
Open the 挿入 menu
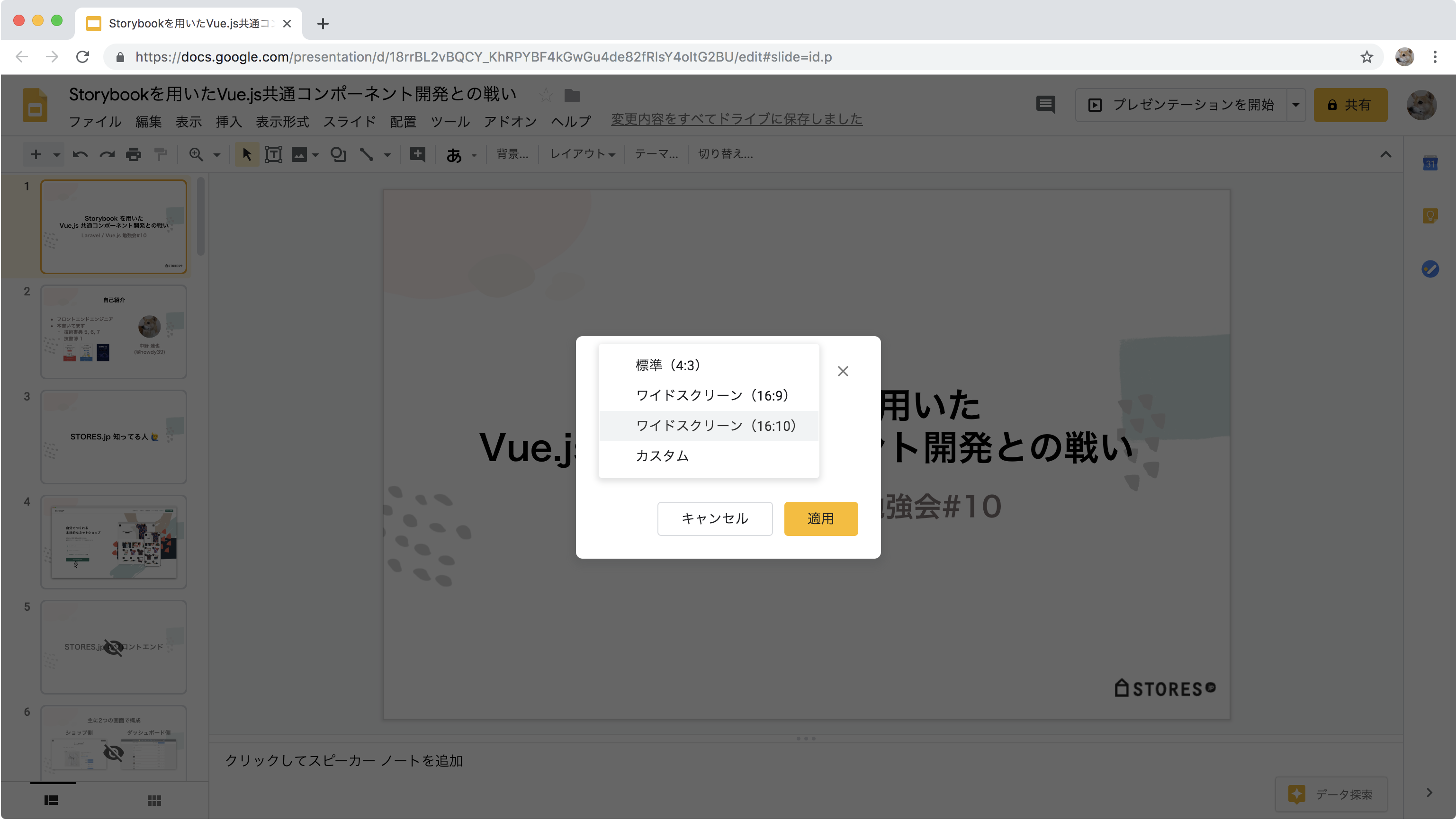coord(229,122)
